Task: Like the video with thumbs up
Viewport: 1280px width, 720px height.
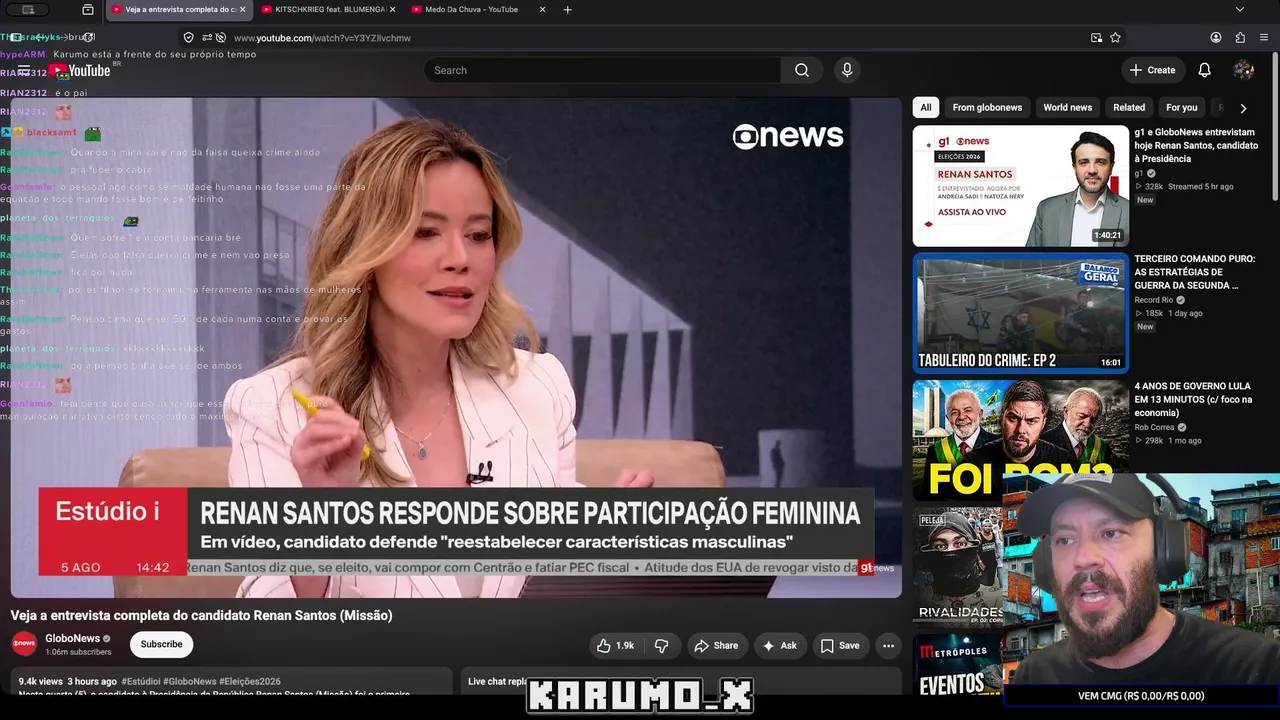Action: click(x=616, y=646)
